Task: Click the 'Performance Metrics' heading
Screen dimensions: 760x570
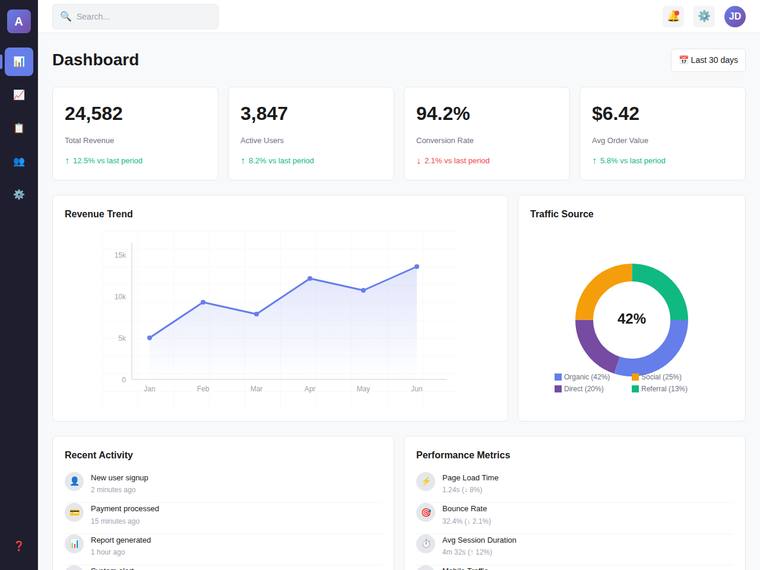Action: coord(463,455)
